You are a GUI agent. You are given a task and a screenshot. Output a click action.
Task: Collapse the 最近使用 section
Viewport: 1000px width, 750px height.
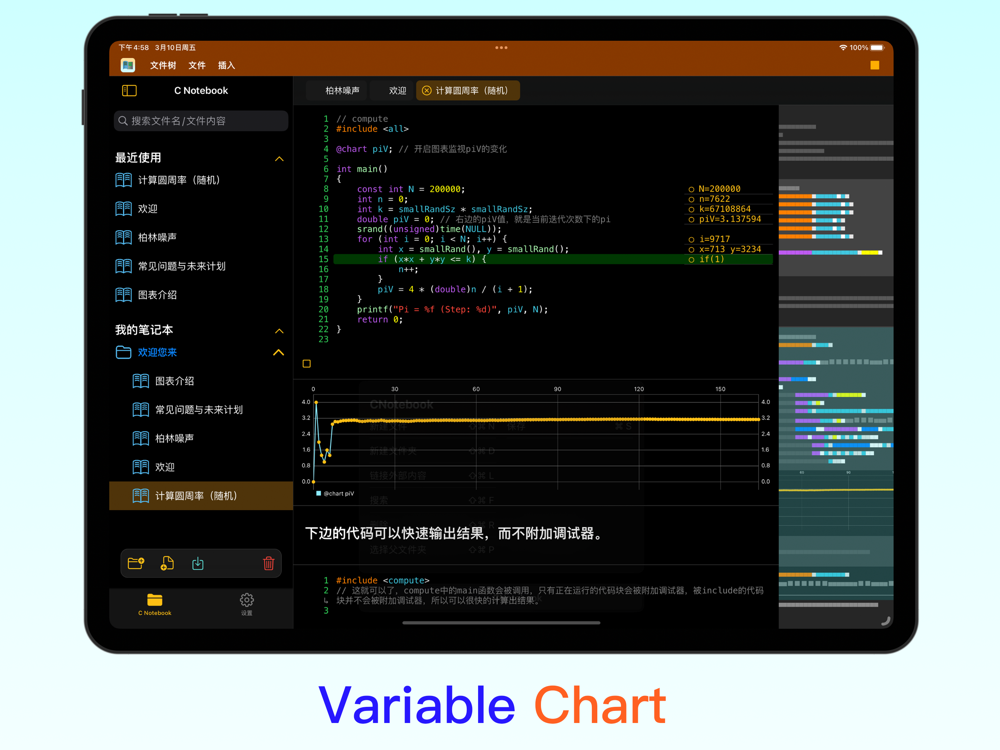tap(279, 159)
